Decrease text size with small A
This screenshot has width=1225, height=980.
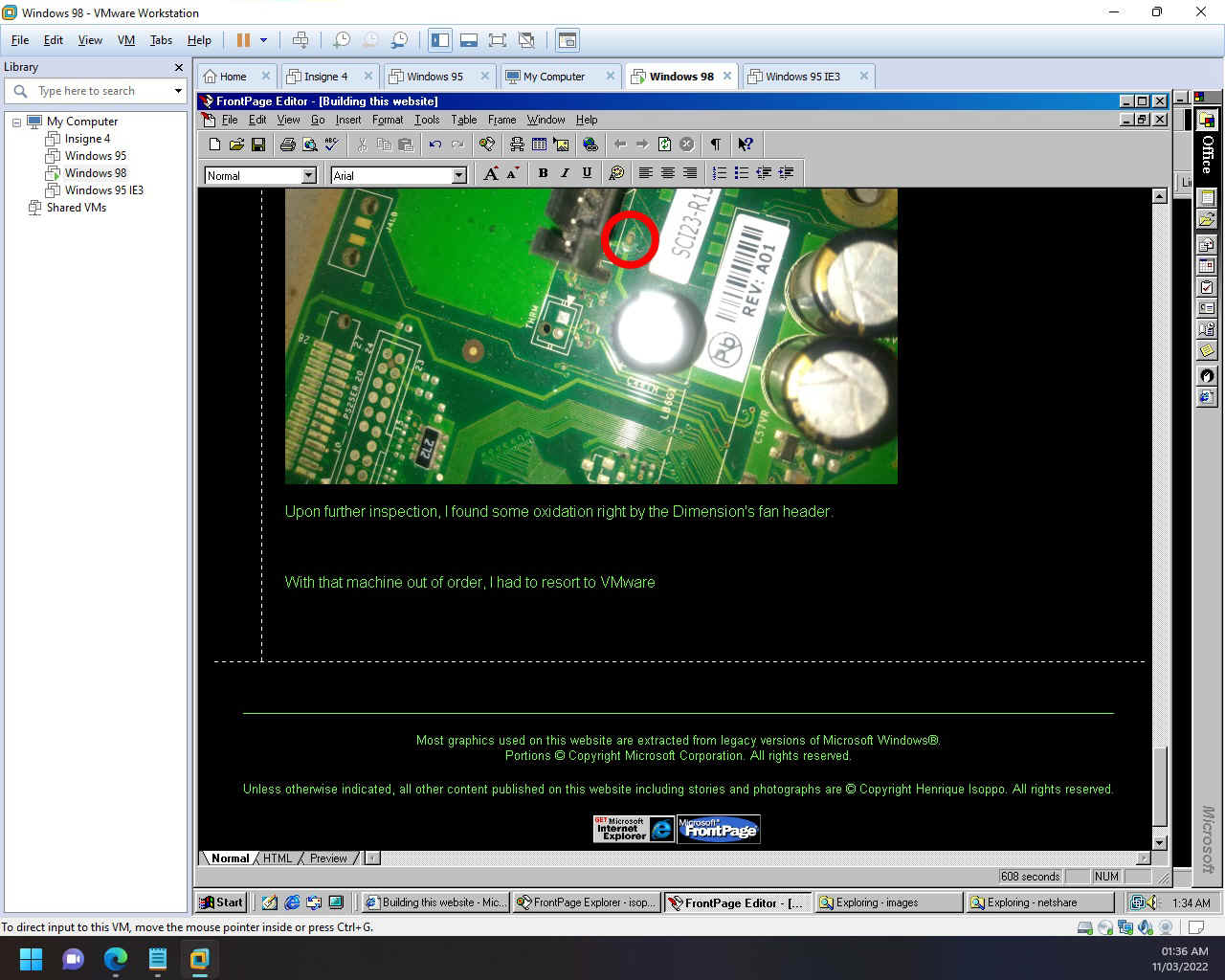tap(513, 173)
